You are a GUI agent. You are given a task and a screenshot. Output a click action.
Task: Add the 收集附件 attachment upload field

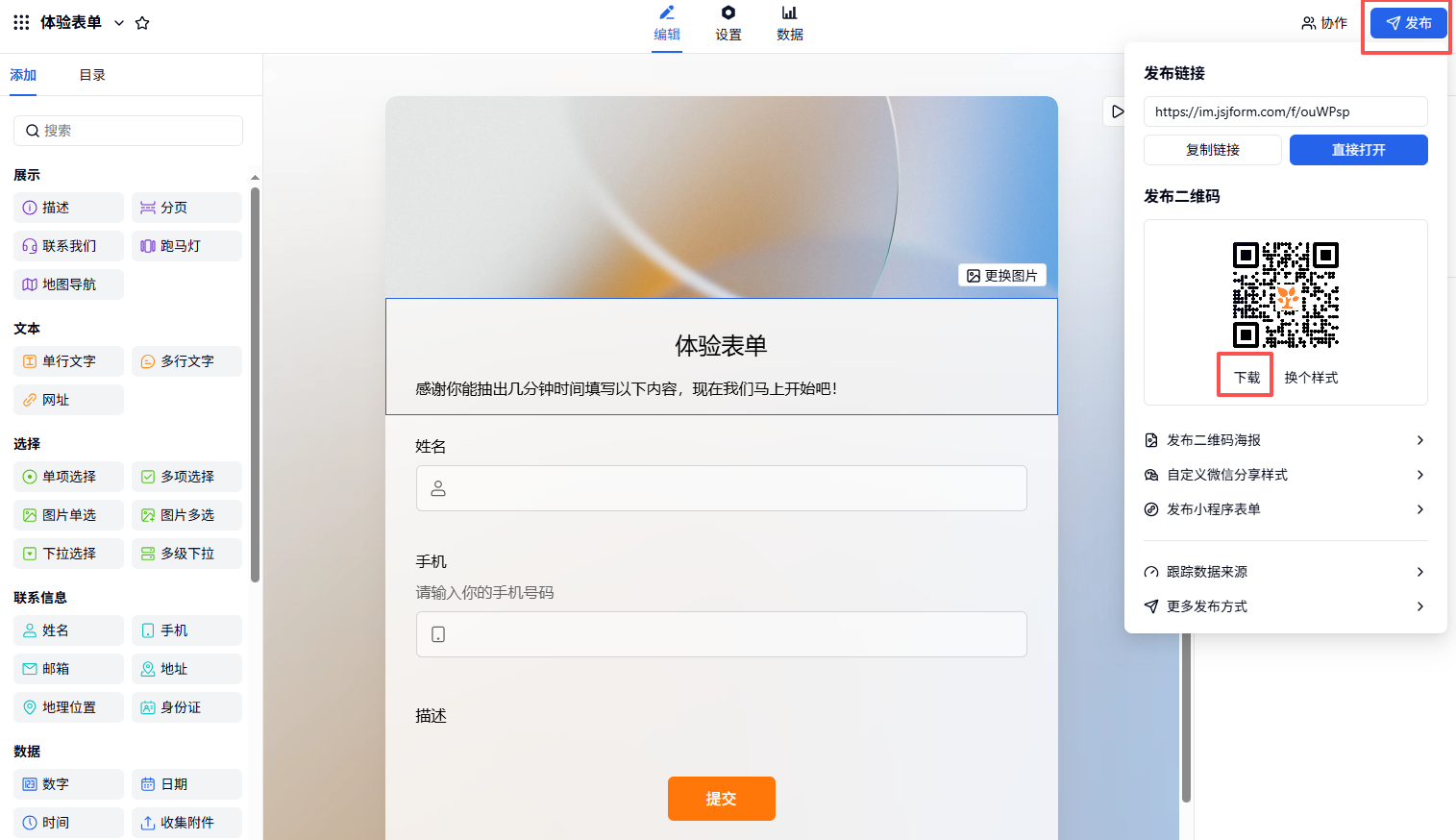[x=186, y=823]
